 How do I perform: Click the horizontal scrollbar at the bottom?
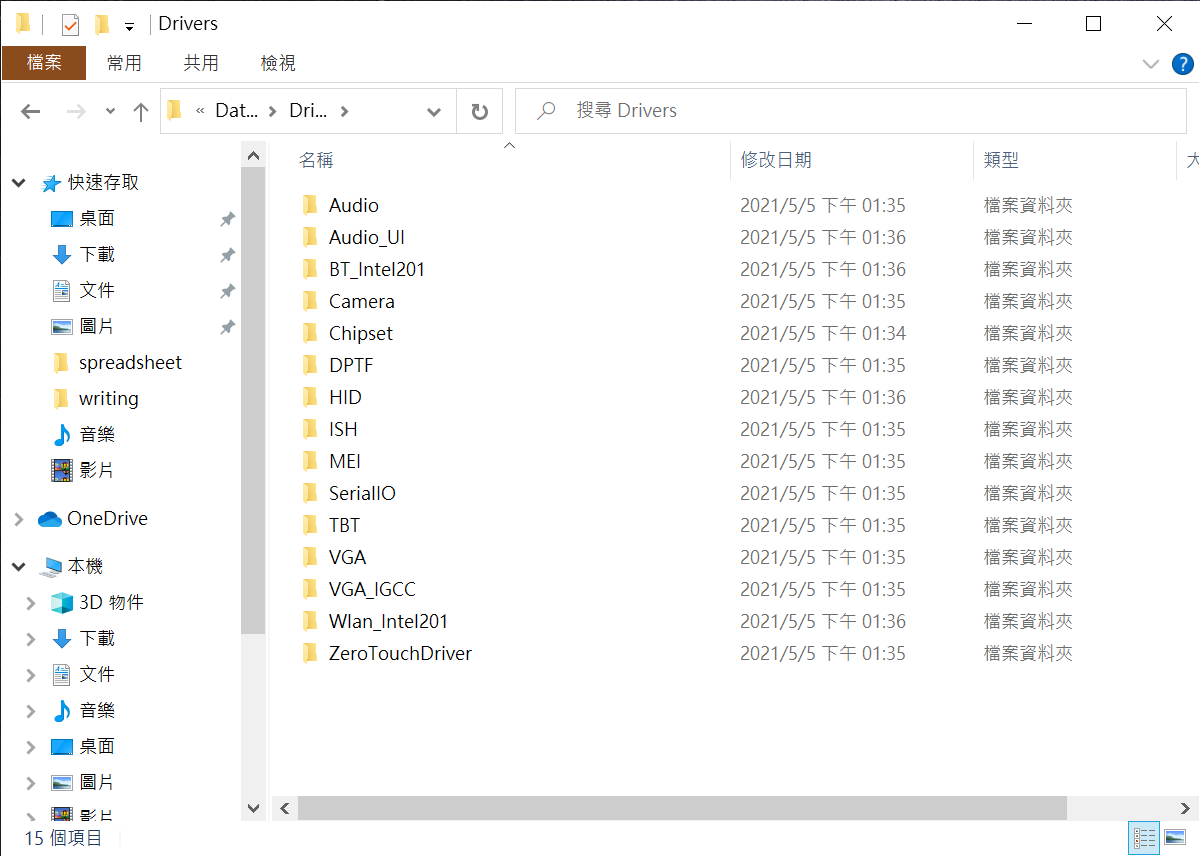[682, 808]
